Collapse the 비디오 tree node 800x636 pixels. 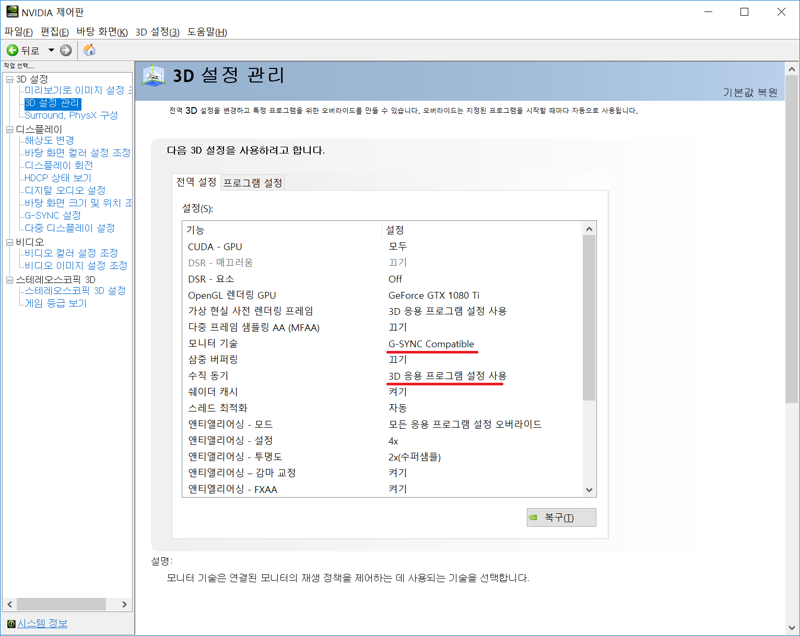pyautogui.click(x=9, y=242)
